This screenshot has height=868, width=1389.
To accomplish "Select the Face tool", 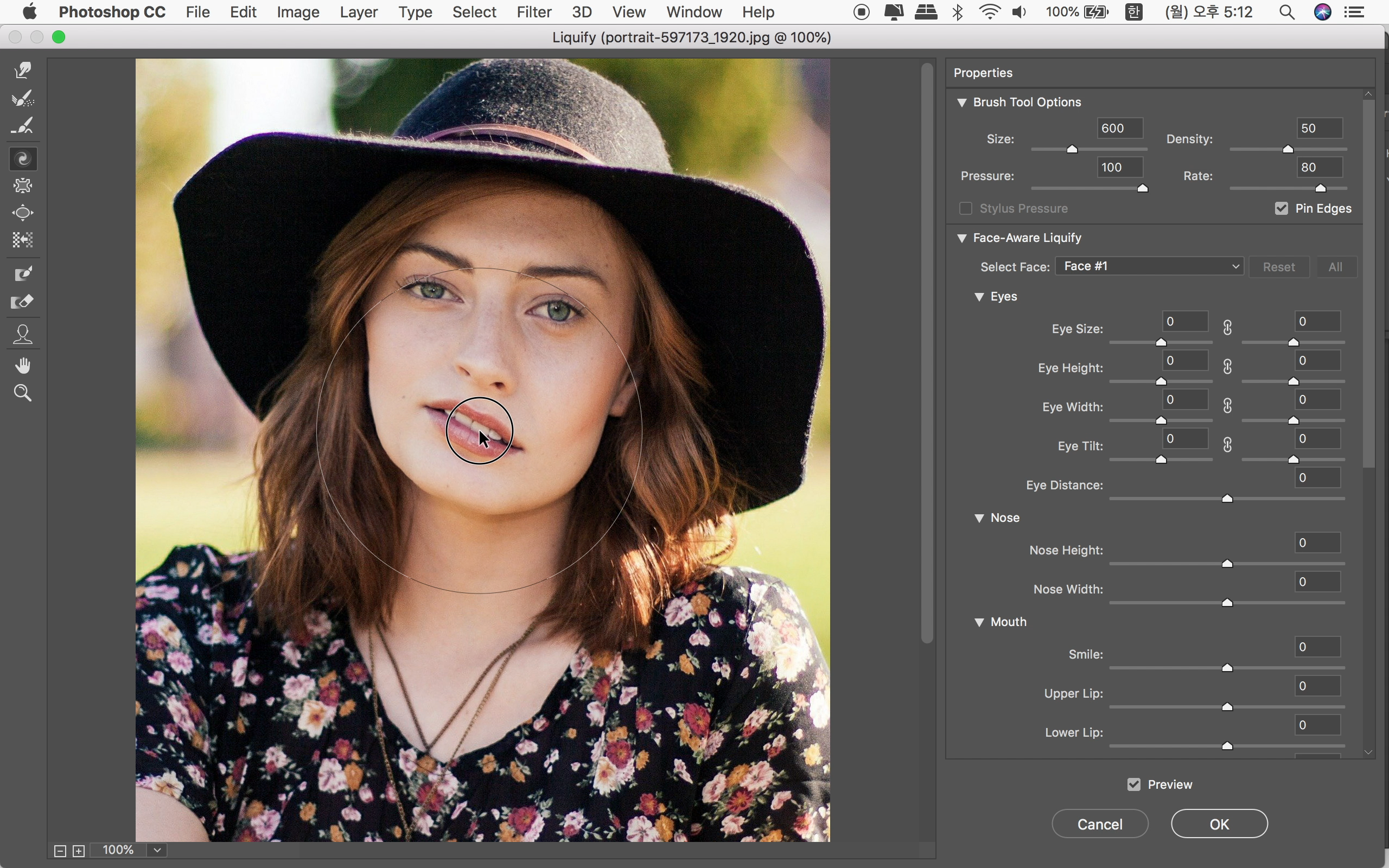I will click(23, 334).
